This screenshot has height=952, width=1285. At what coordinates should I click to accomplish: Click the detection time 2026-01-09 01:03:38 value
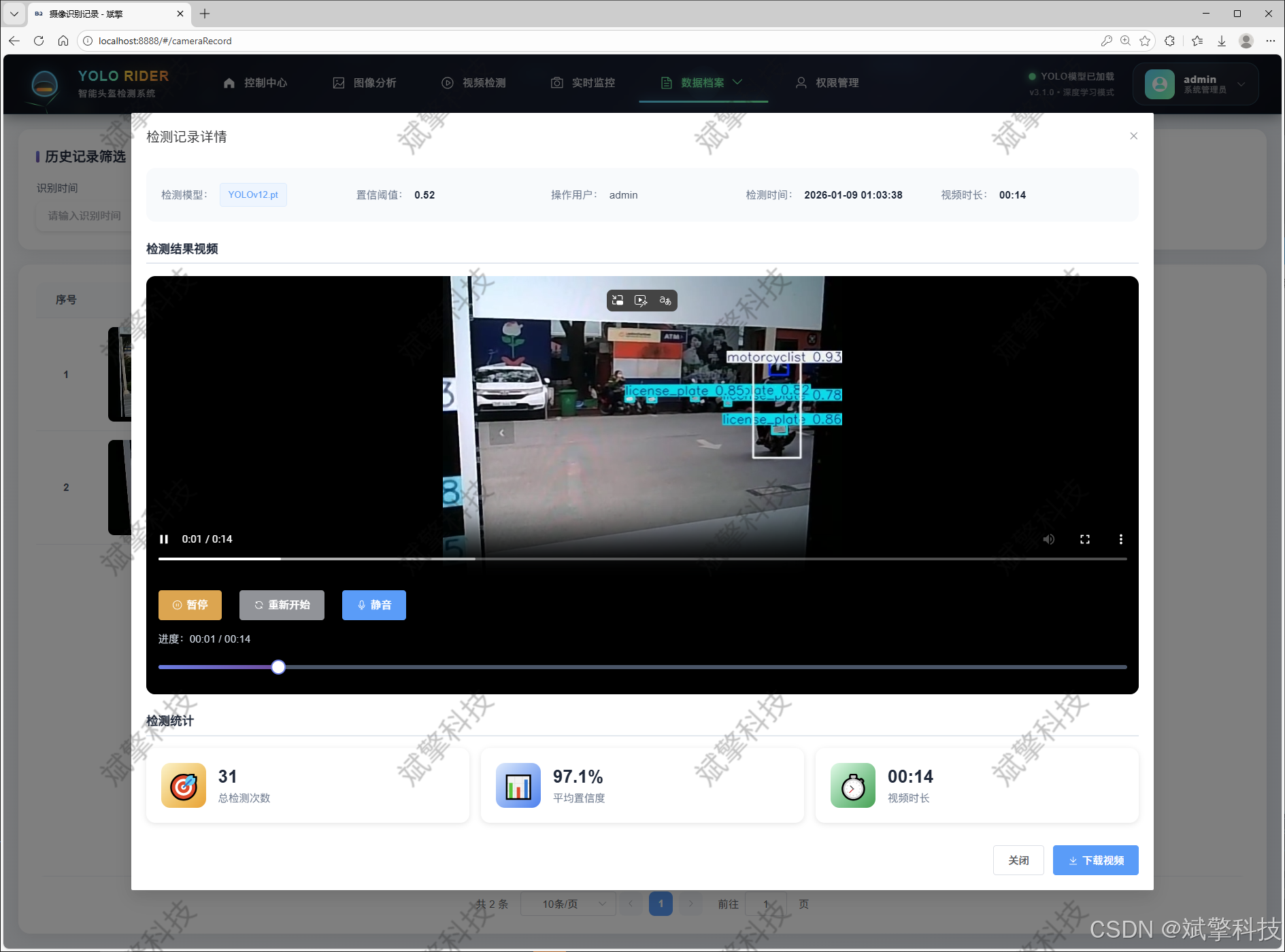click(x=853, y=195)
